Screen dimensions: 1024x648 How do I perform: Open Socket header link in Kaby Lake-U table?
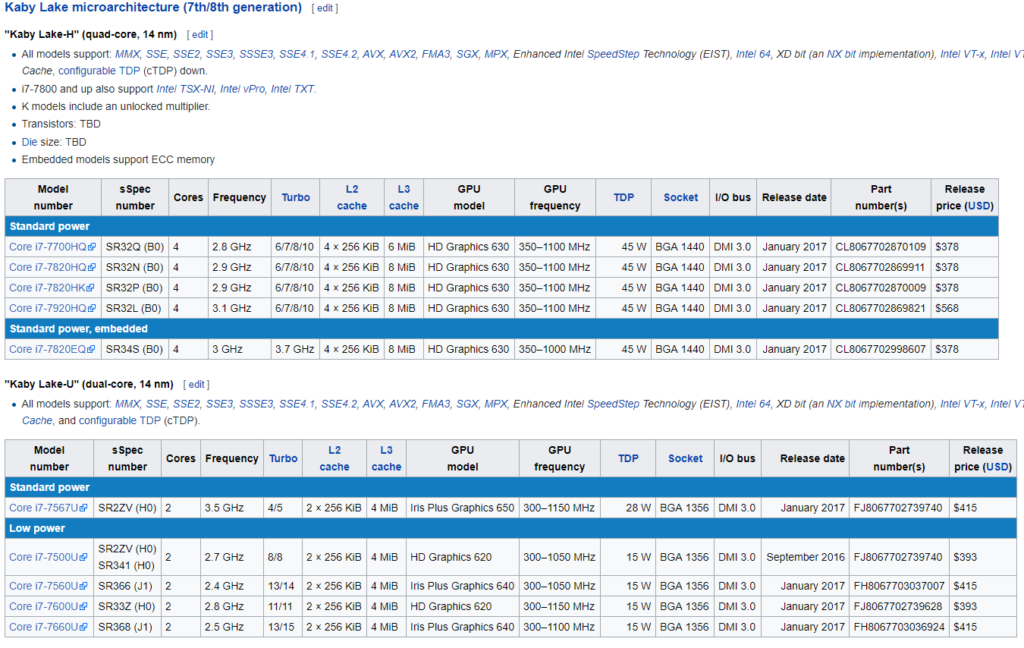coord(685,459)
